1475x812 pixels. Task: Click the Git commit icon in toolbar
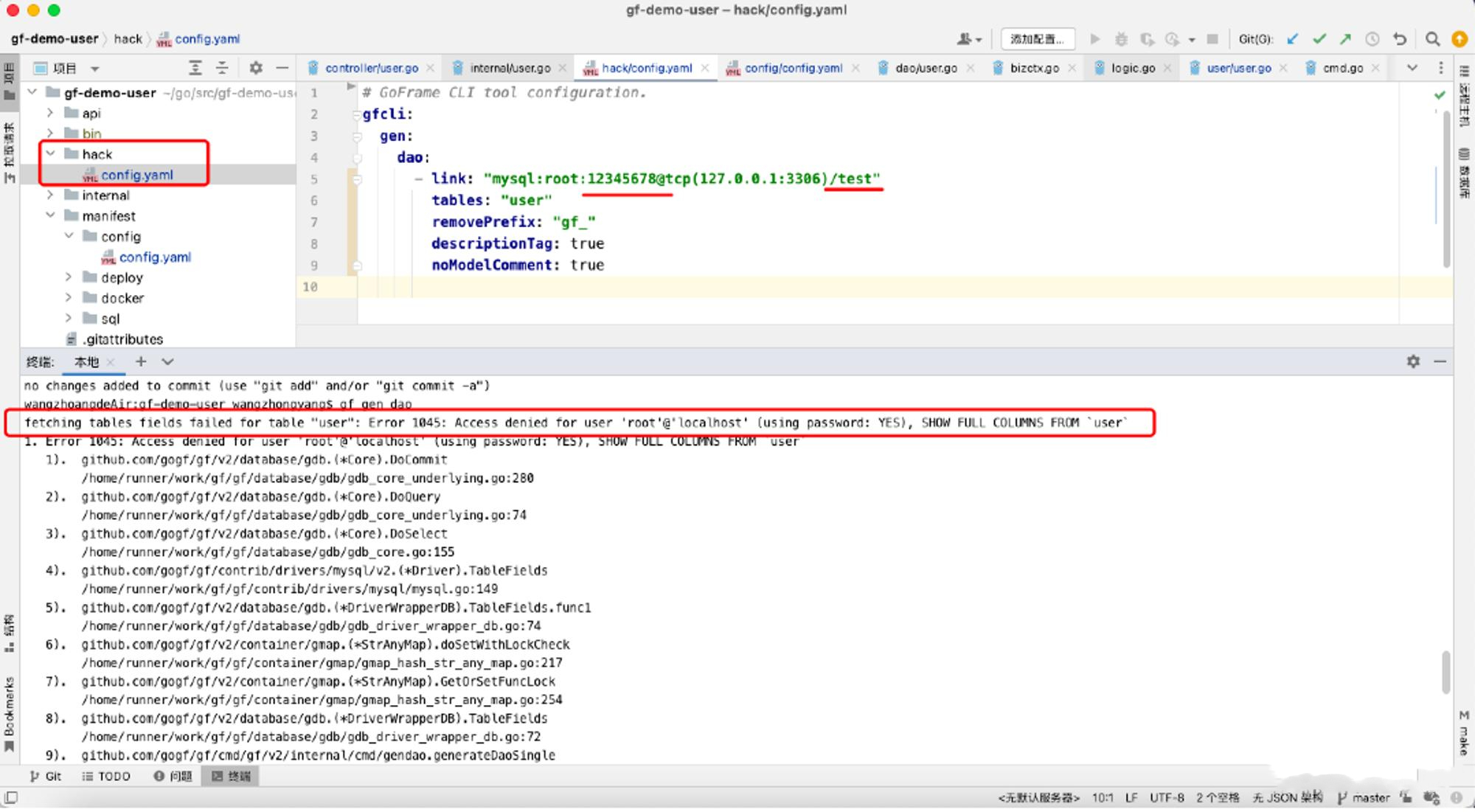click(1321, 39)
